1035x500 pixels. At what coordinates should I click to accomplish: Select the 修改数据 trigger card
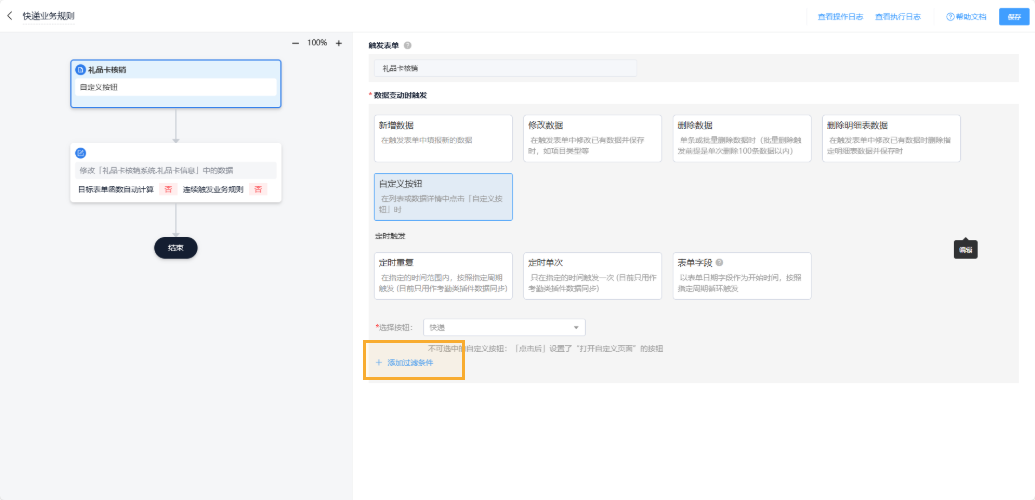point(592,138)
